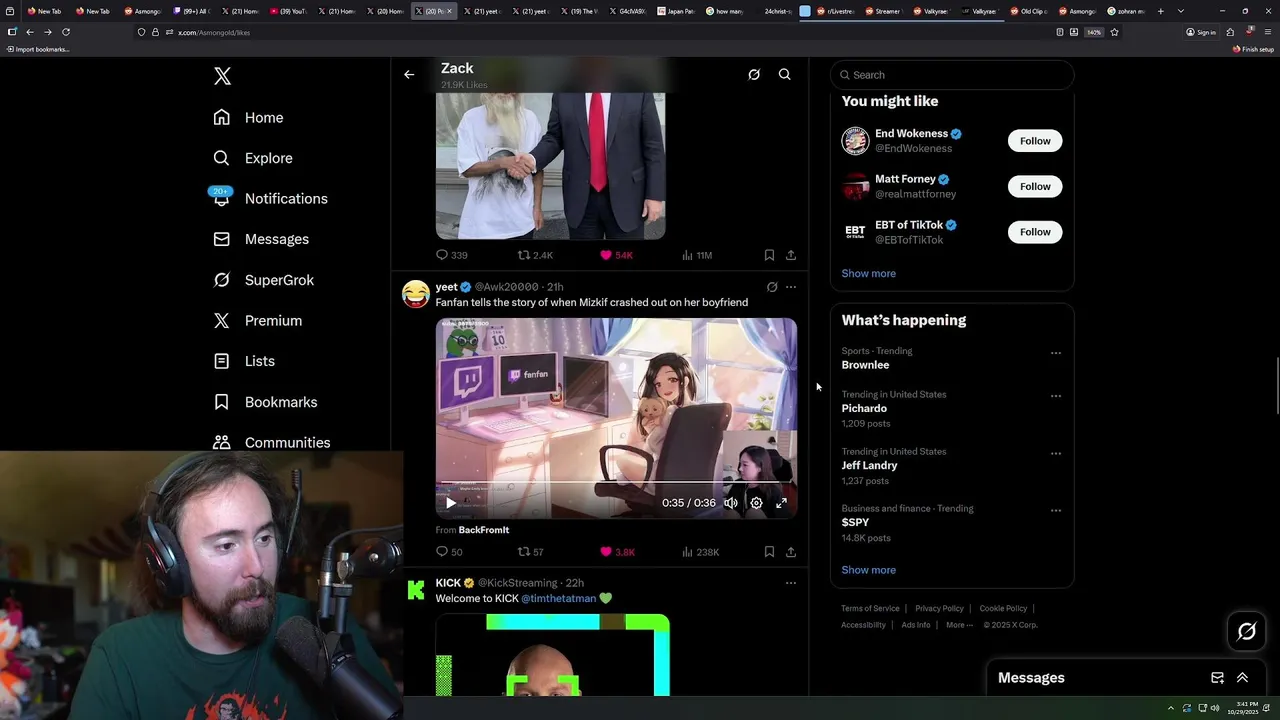
Task: Share the post with 54K likes
Action: pyautogui.click(x=790, y=255)
